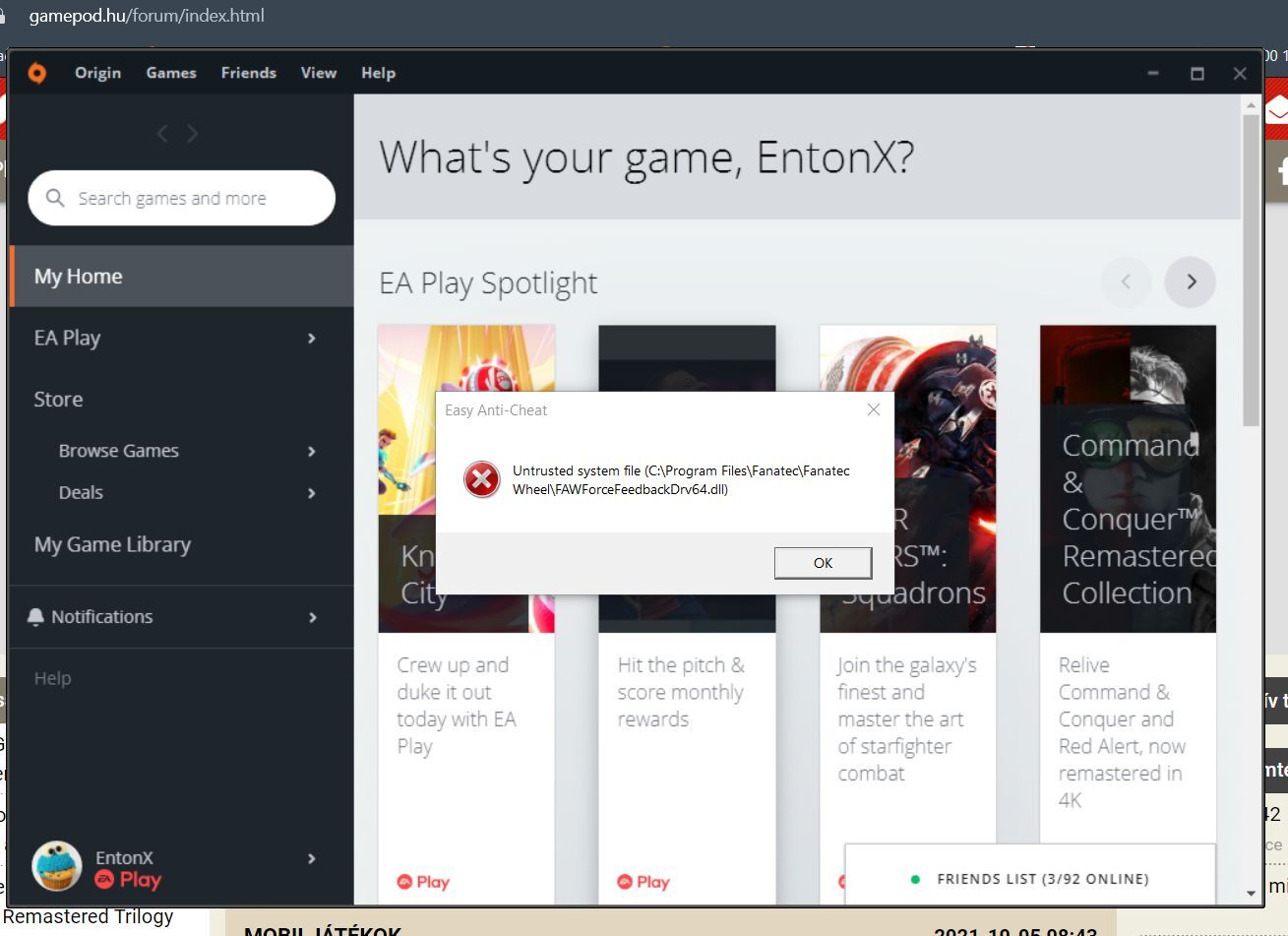Open Browse Games in the sidebar
The width and height of the screenshot is (1288, 936).
(118, 451)
